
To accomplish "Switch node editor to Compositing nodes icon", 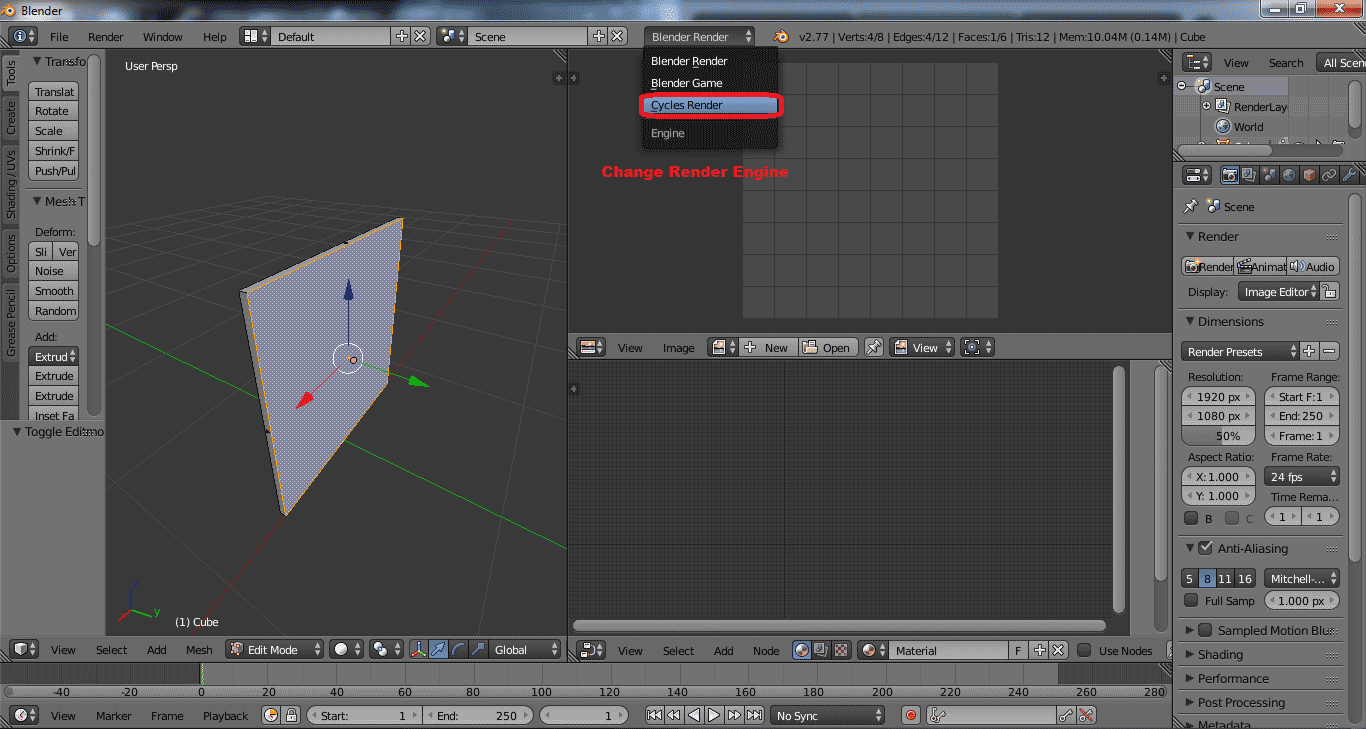I will tap(820, 650).
